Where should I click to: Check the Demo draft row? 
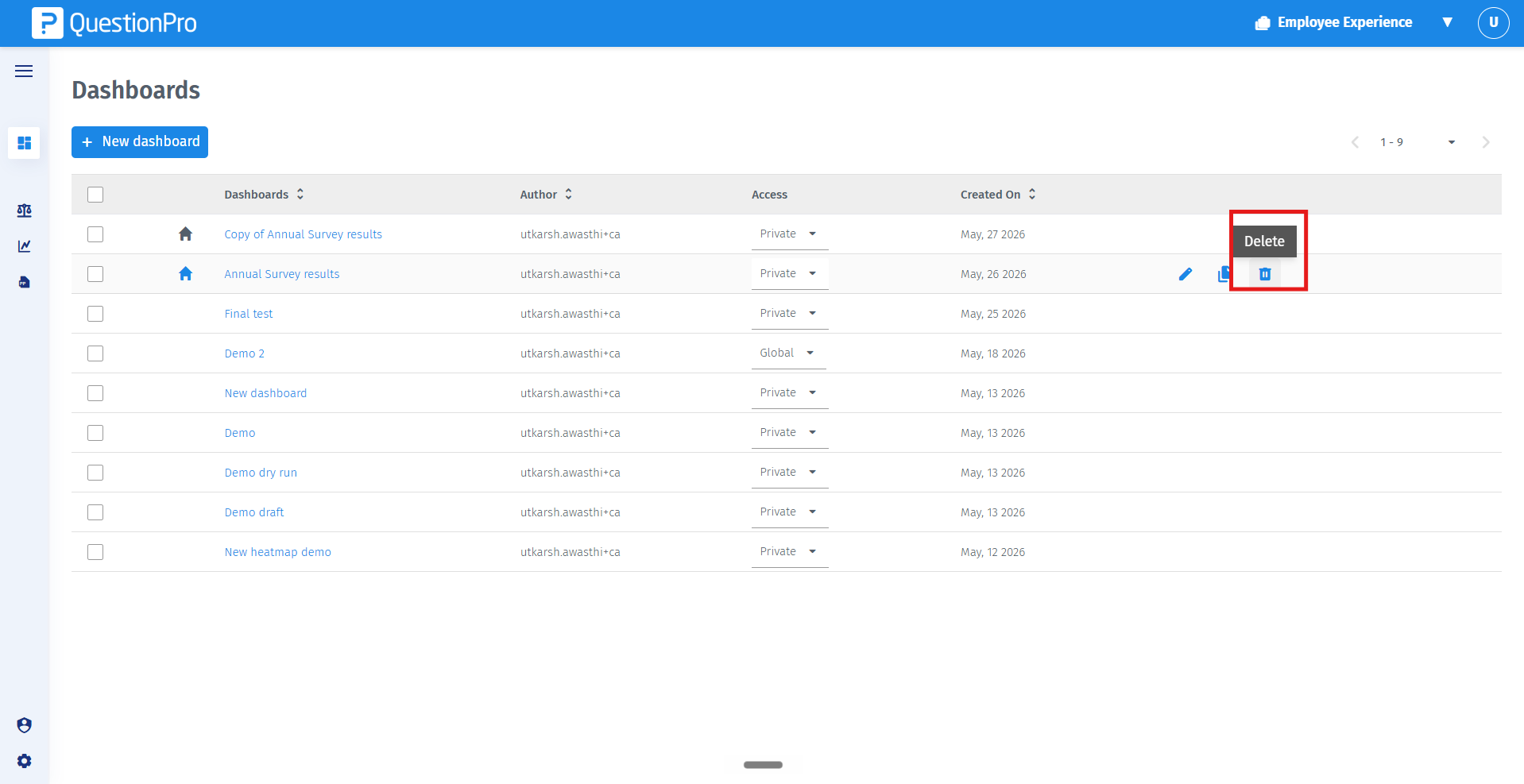point(95,512)
